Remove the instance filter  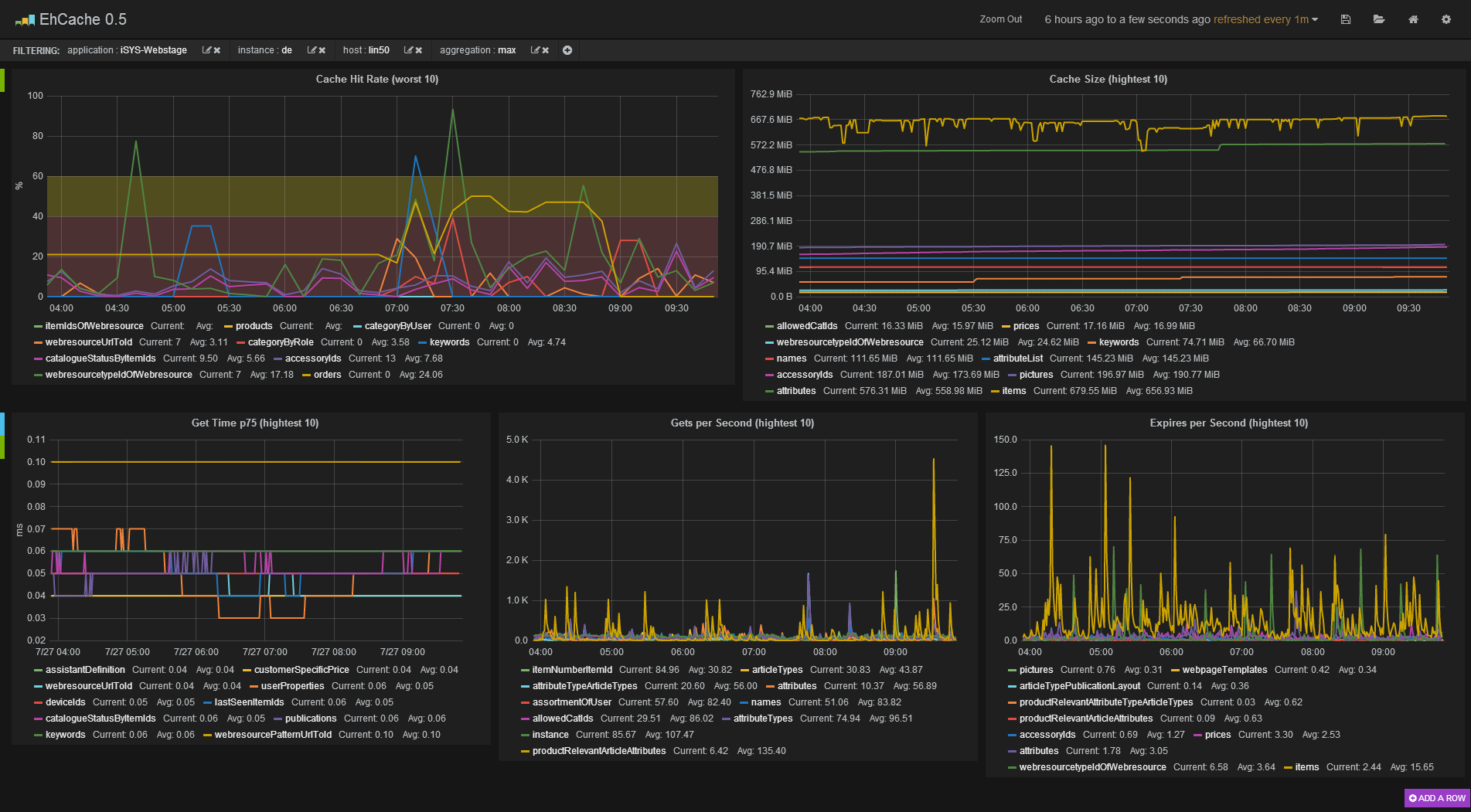[x=322, y=50]
